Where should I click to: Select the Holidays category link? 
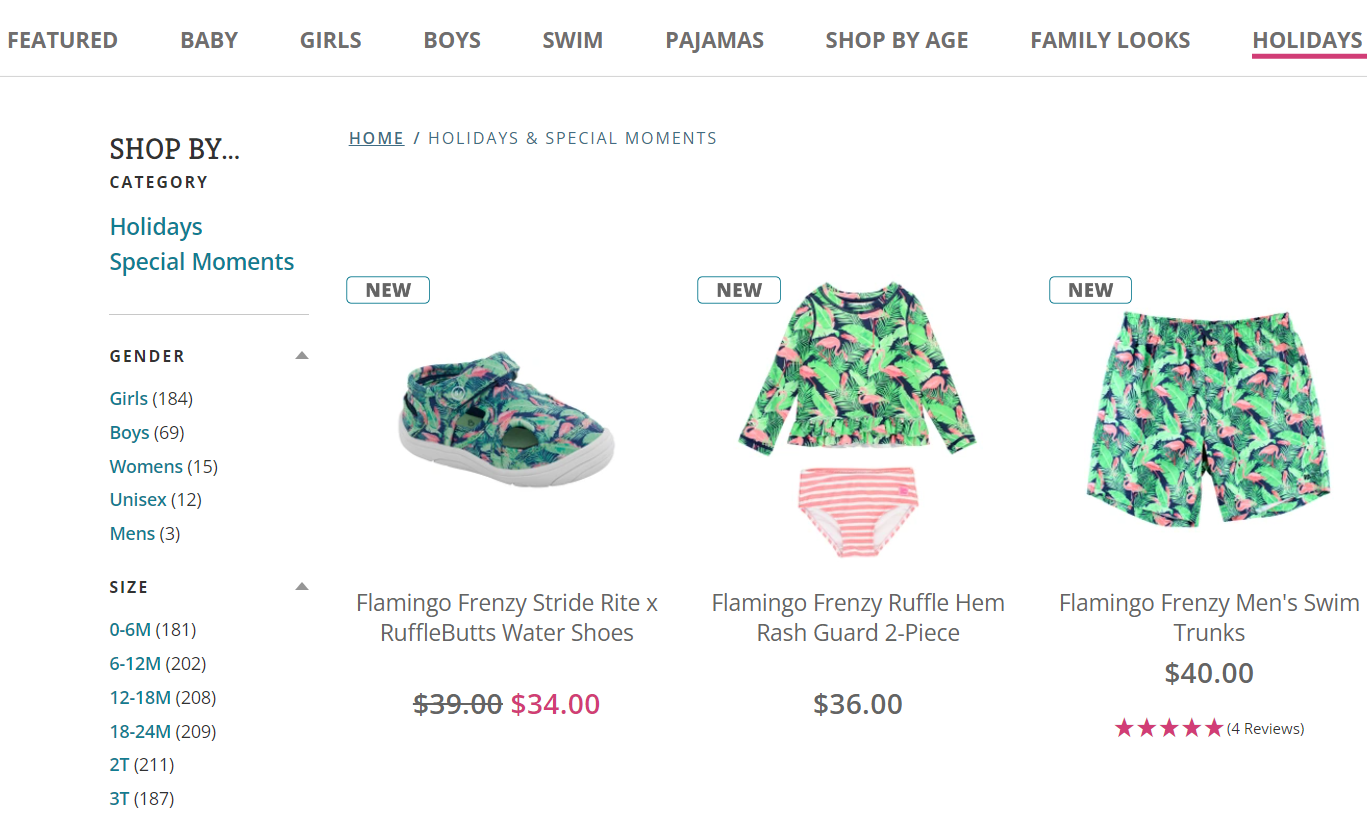coord(156,227)
